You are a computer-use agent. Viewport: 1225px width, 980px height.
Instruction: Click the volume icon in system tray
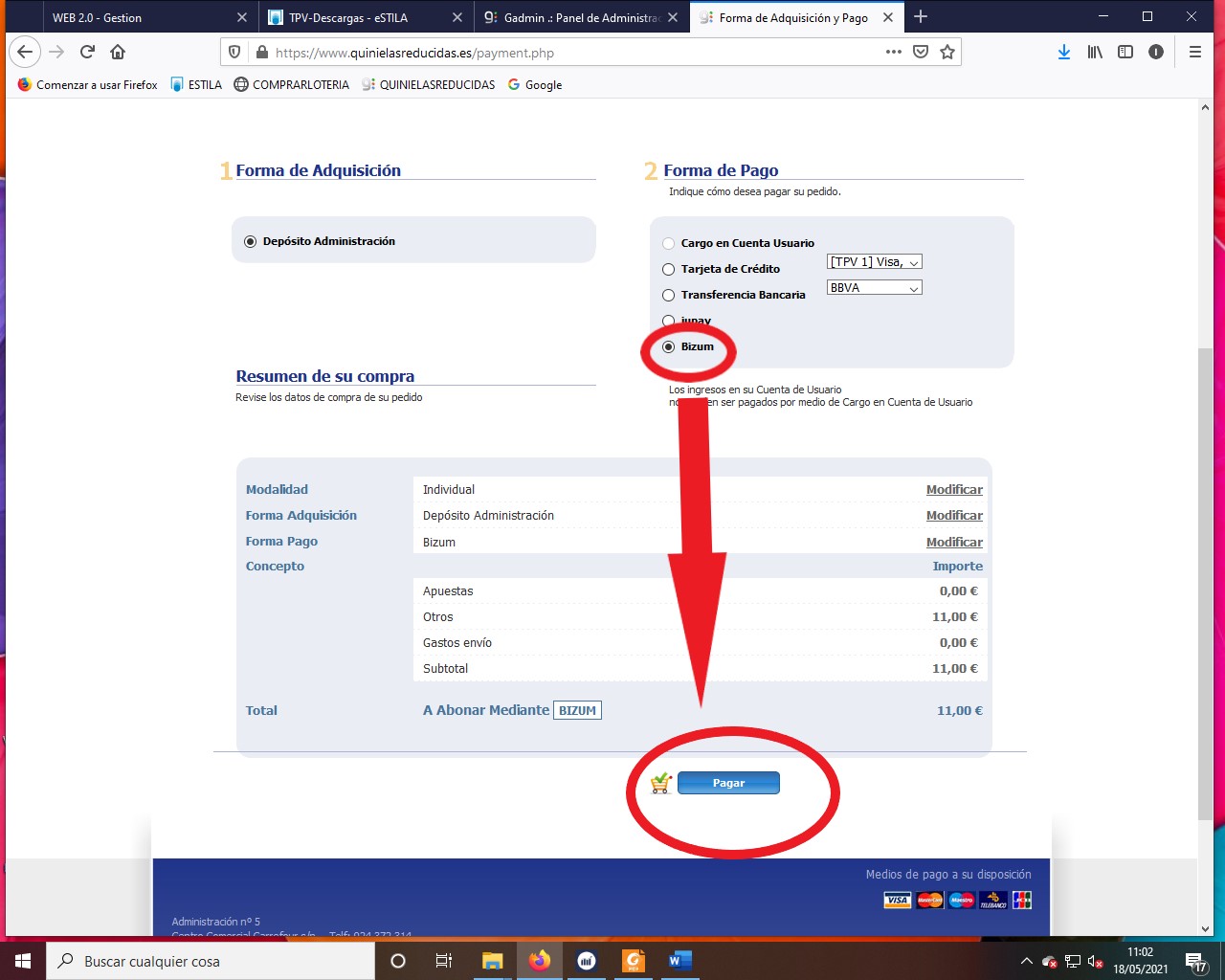(1096, 961)
